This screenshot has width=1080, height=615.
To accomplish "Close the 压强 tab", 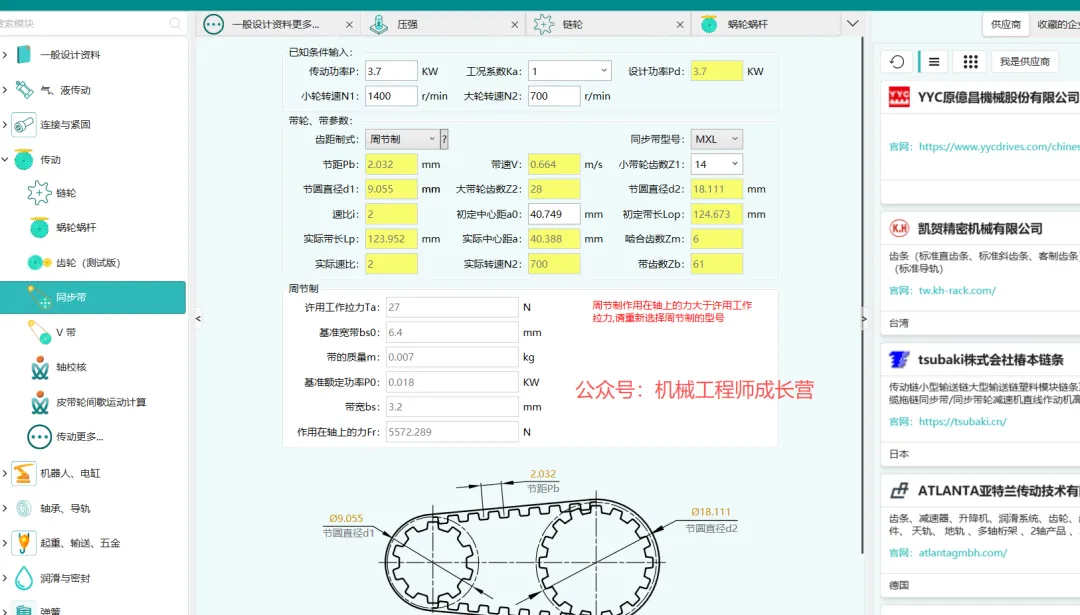I will 515,25.
